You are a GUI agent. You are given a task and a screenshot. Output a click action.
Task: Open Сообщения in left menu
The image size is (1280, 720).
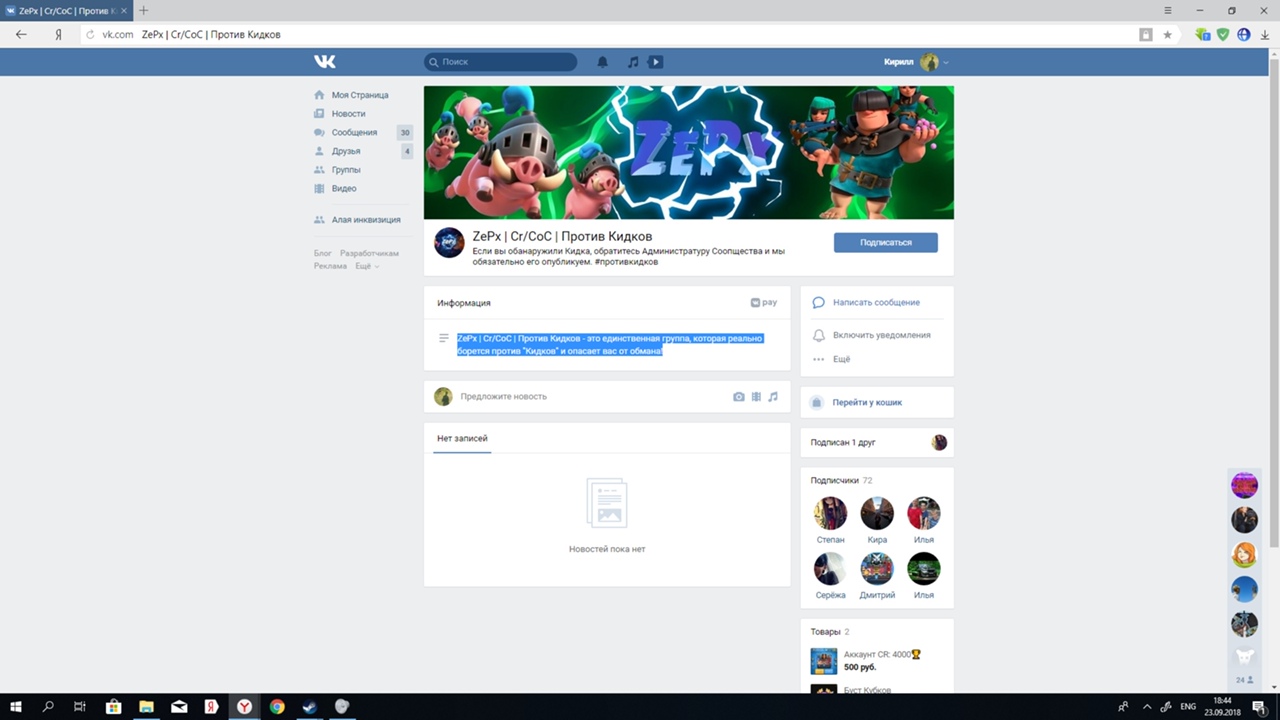pyautogui.click(x=354, y=132)
